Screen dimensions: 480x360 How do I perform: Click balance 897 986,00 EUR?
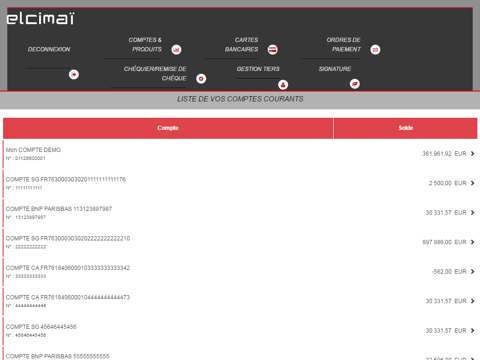pos(444,242)
